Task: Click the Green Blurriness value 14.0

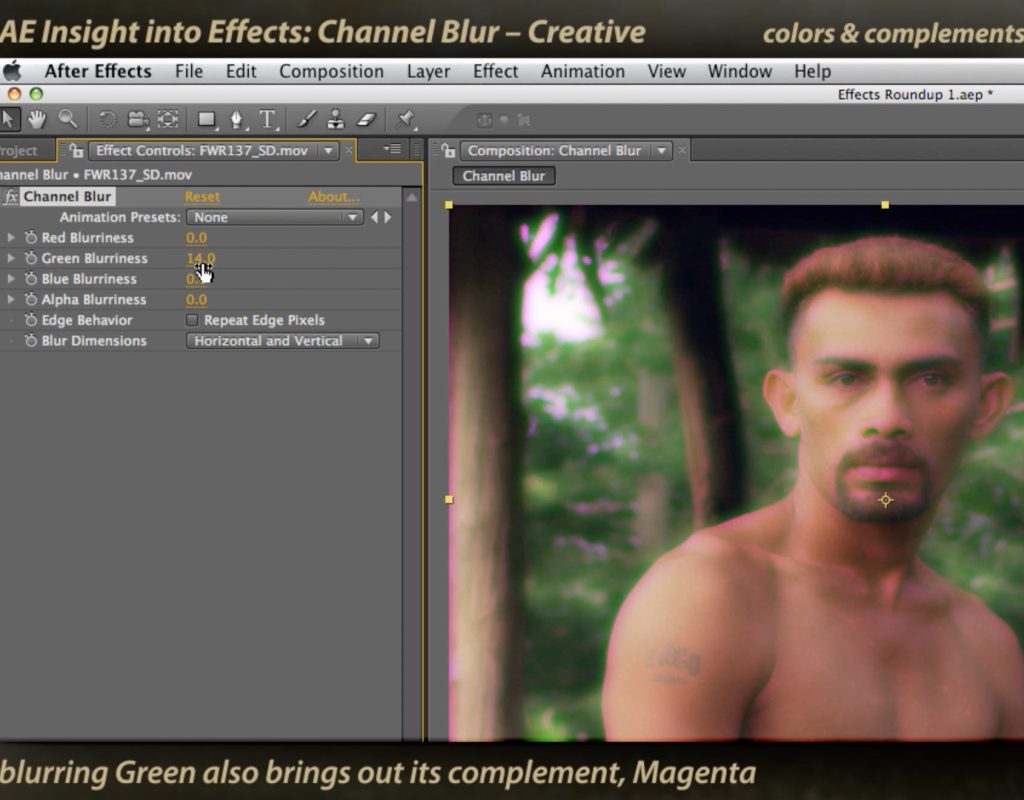Action: click(x=200, y=258)
